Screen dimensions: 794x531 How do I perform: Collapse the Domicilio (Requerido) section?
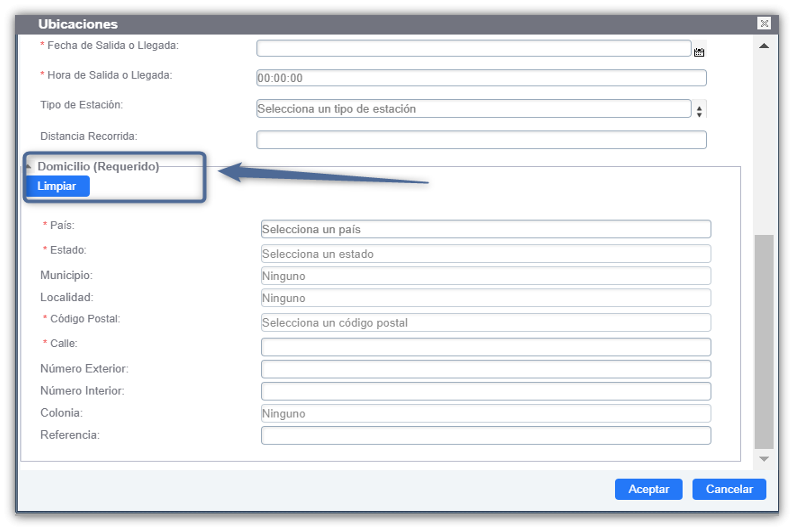coord(29,166)
